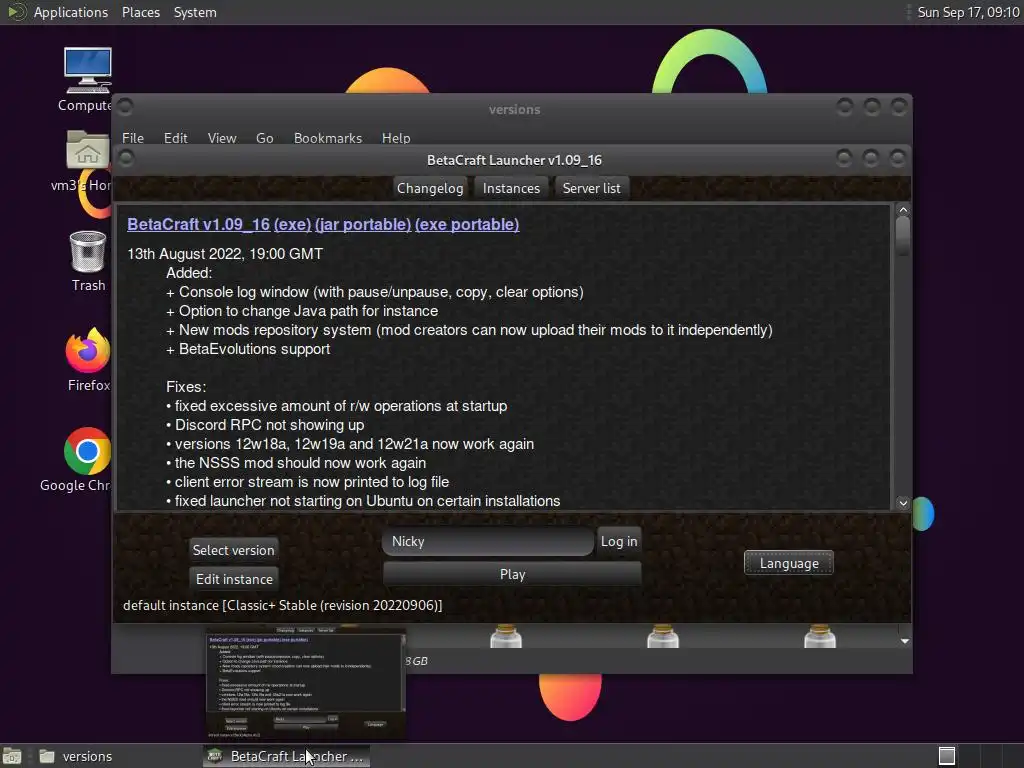Click the Nicky username field
This screenshot has width=1024, height=768.
click(488, 541)
